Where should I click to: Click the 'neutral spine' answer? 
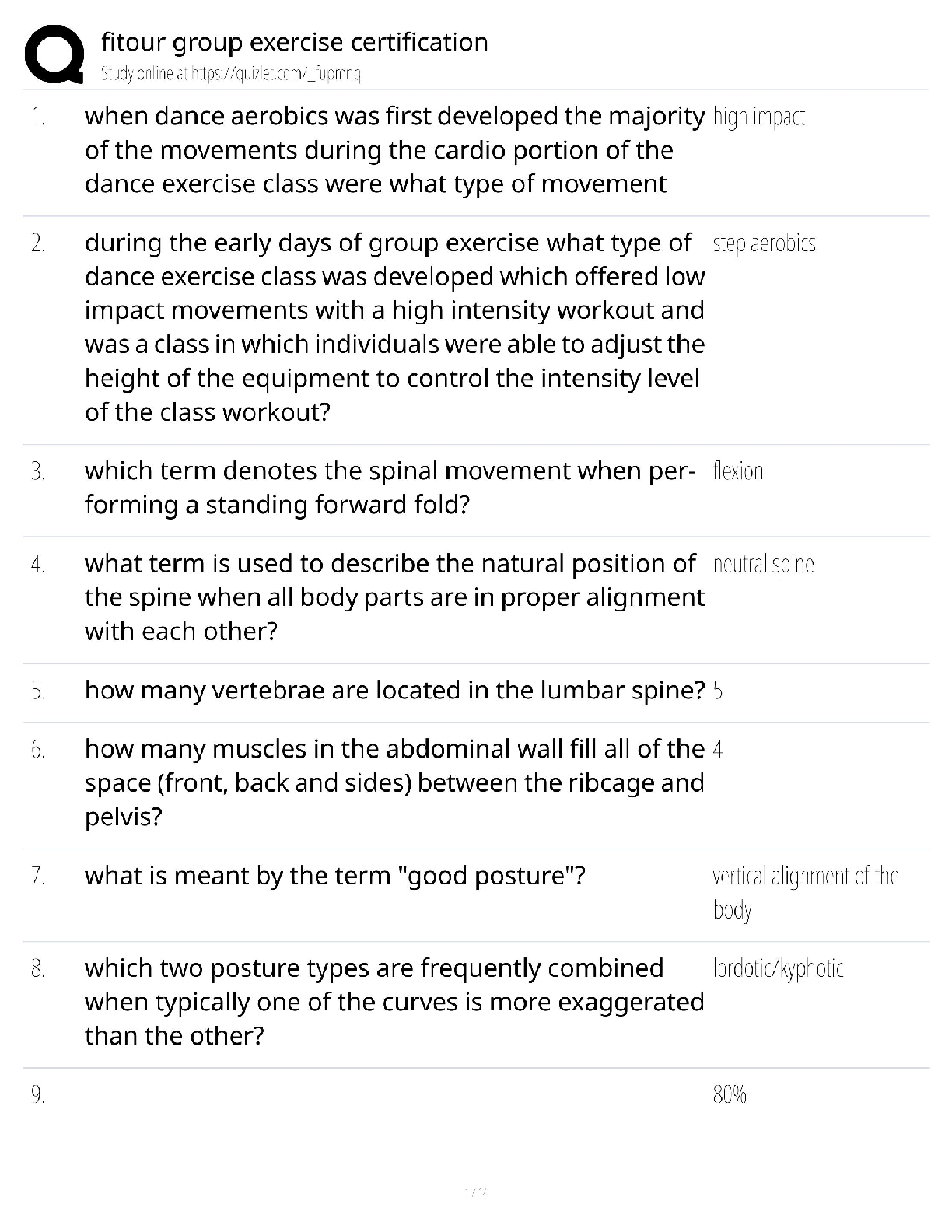click(763, 564)
